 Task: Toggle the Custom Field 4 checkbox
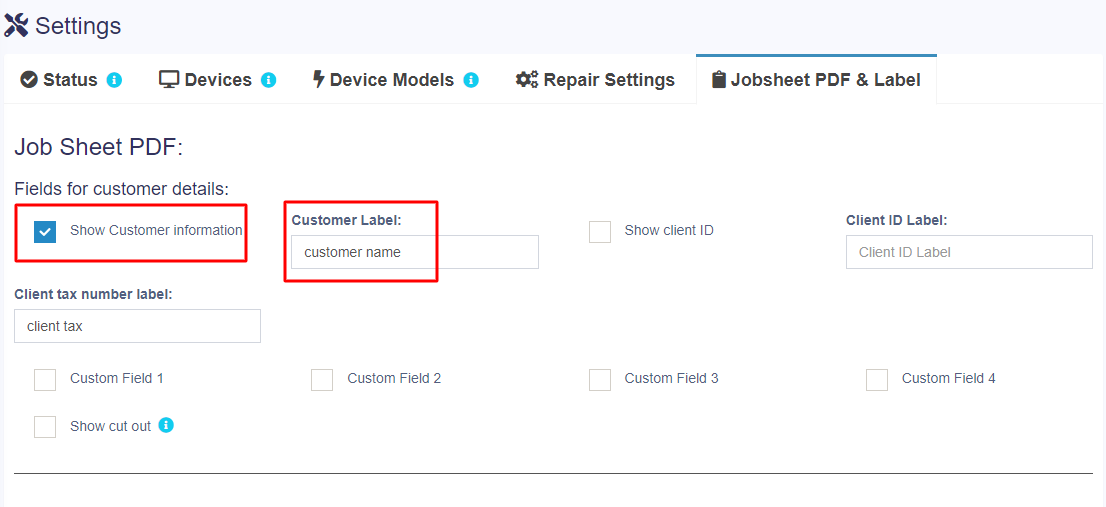[877, 380]
